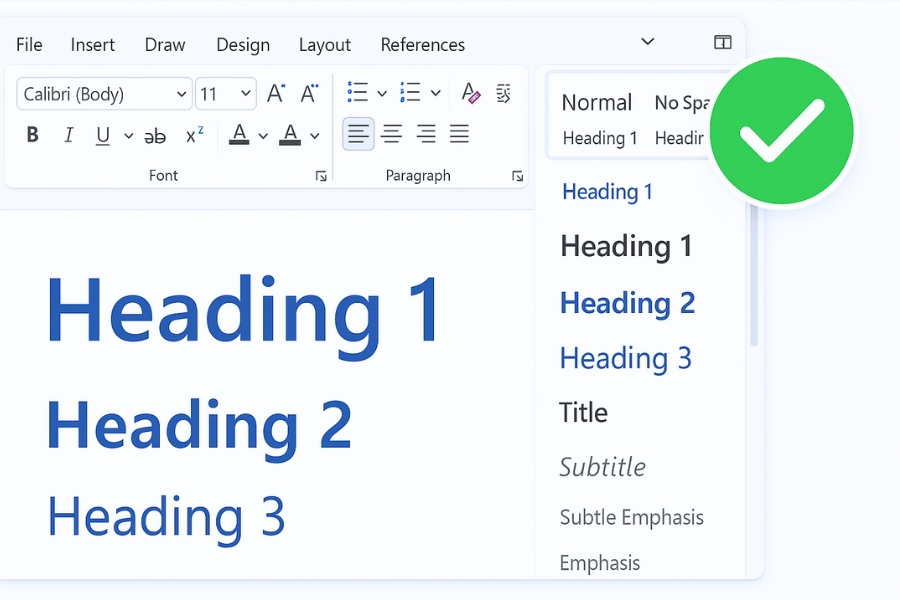Toggle superscript formatting
Image resolution: width=900 pixels, height=600 pixels.
pyautogui.click(x=192, y=134)
